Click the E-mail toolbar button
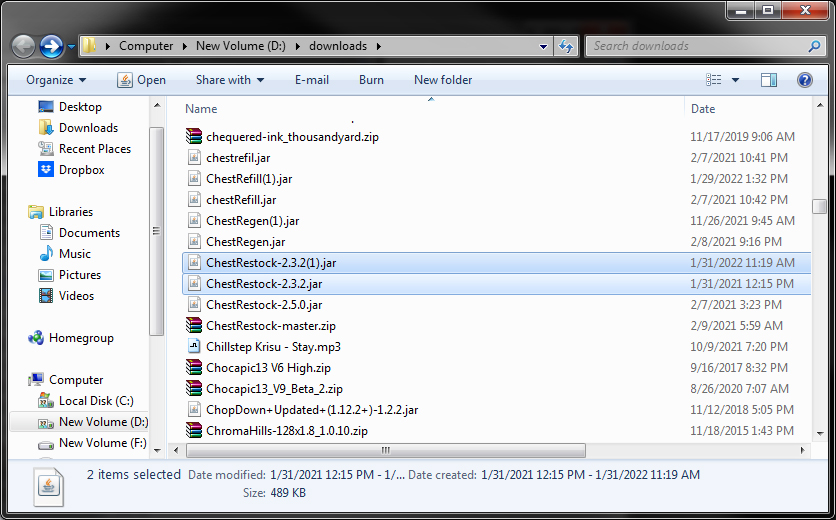 click(312, 80)
